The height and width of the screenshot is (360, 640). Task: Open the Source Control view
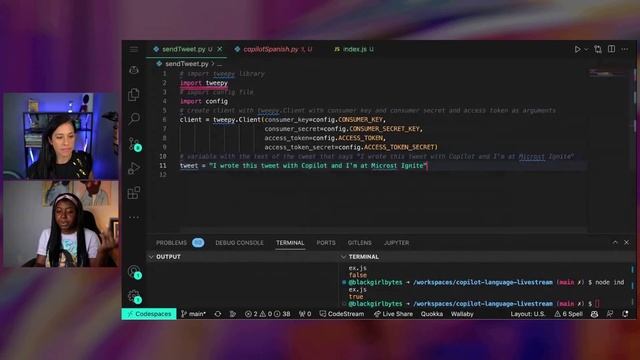tap(134, 144)
